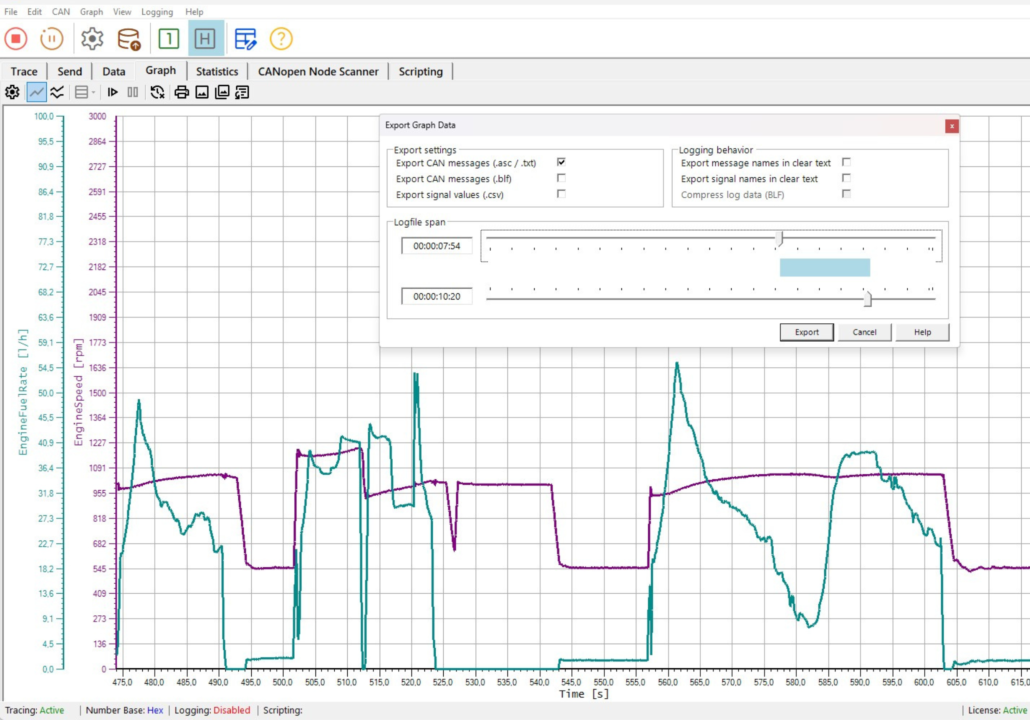Click the Export button in dialog
The height and width of the screenshot is (720, 1030).
pyautogui.click(x=806, y=332)
